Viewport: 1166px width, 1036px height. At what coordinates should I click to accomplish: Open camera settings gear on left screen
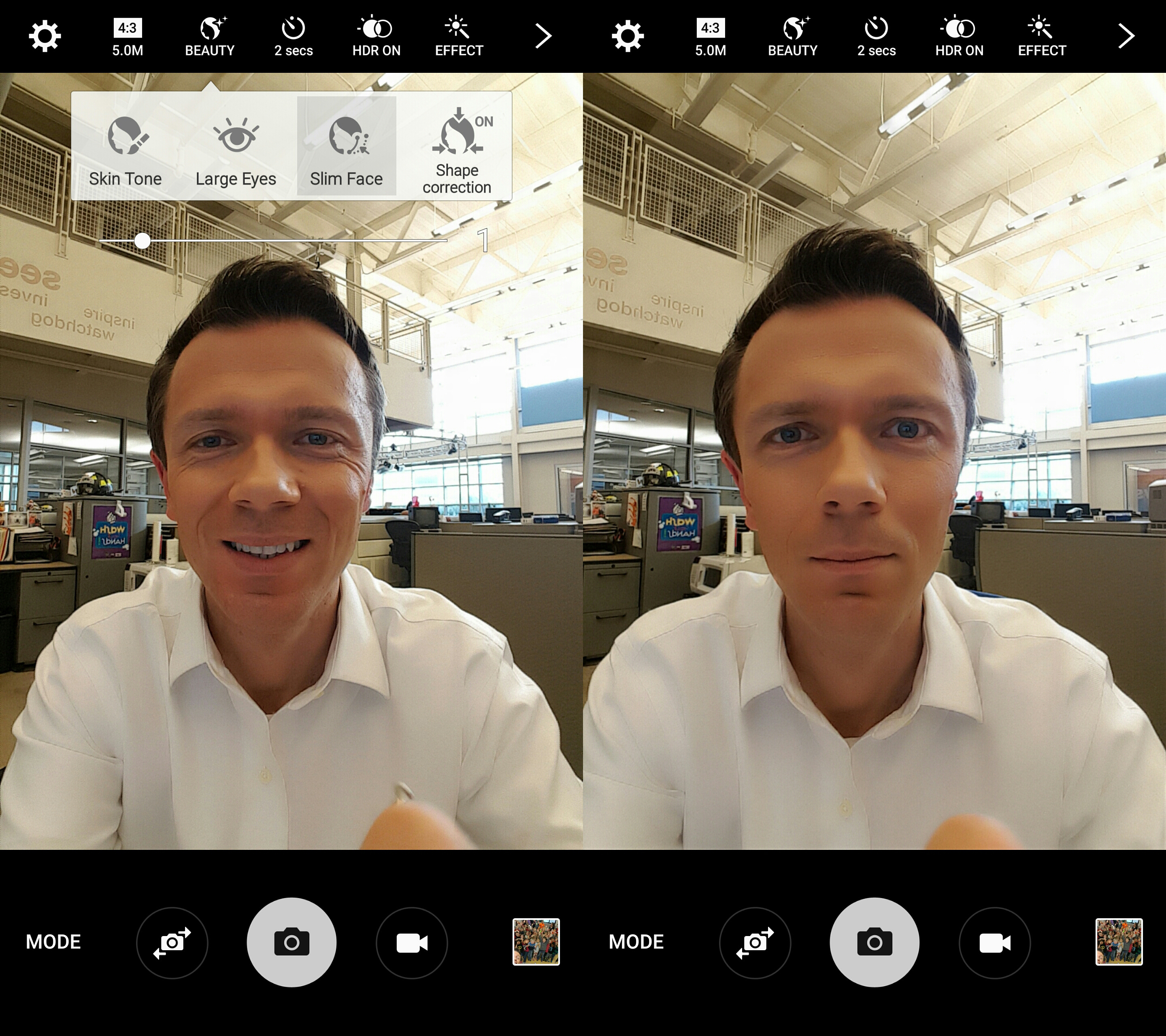pyautogui.click(x=45, y=36)
